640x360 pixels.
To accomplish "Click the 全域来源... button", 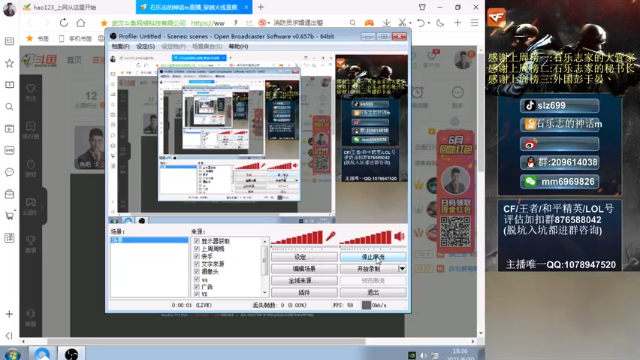I will pyautogui.click(x=304, y=280).
